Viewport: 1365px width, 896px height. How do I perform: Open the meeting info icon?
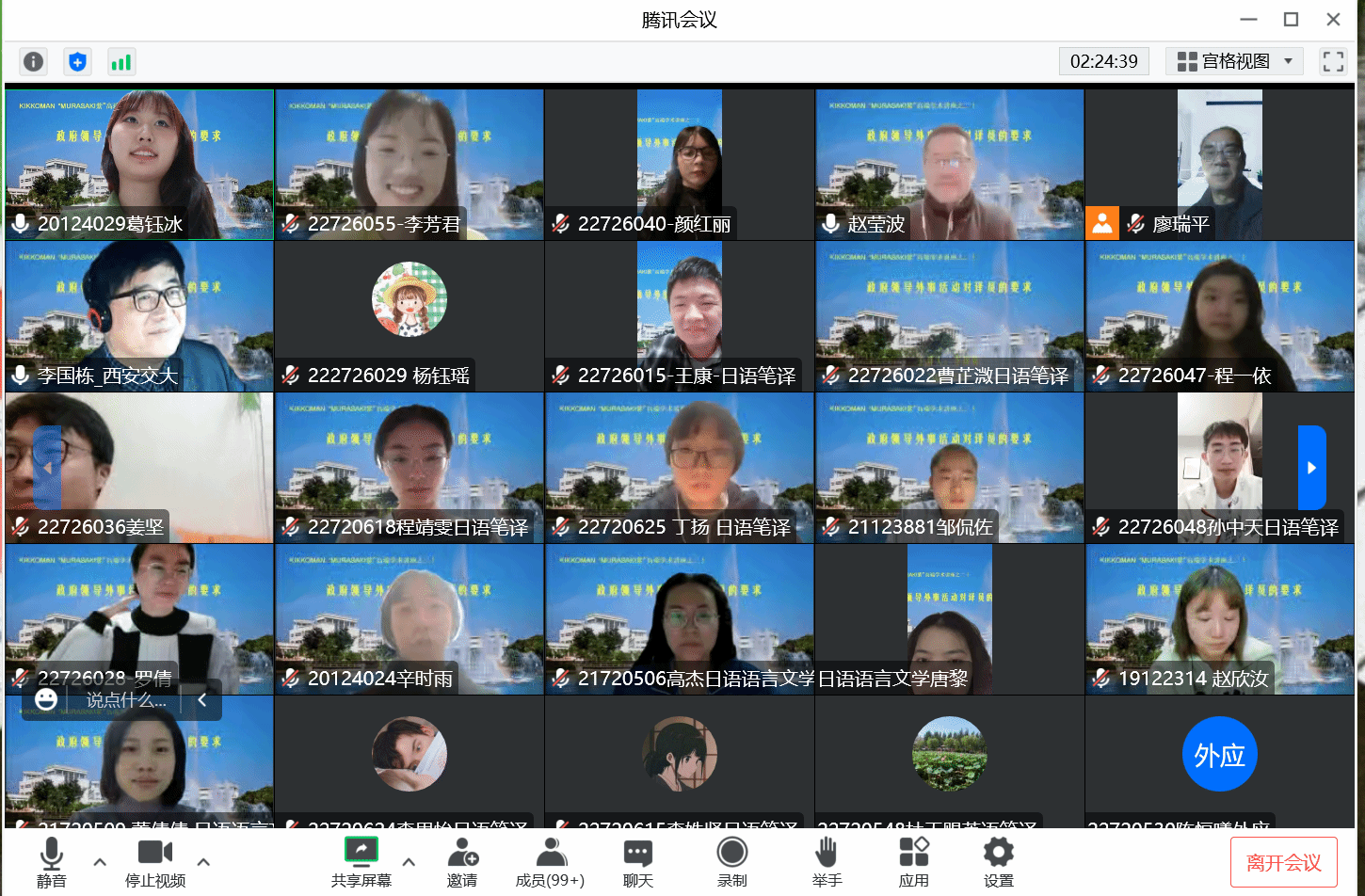(34, 62)
